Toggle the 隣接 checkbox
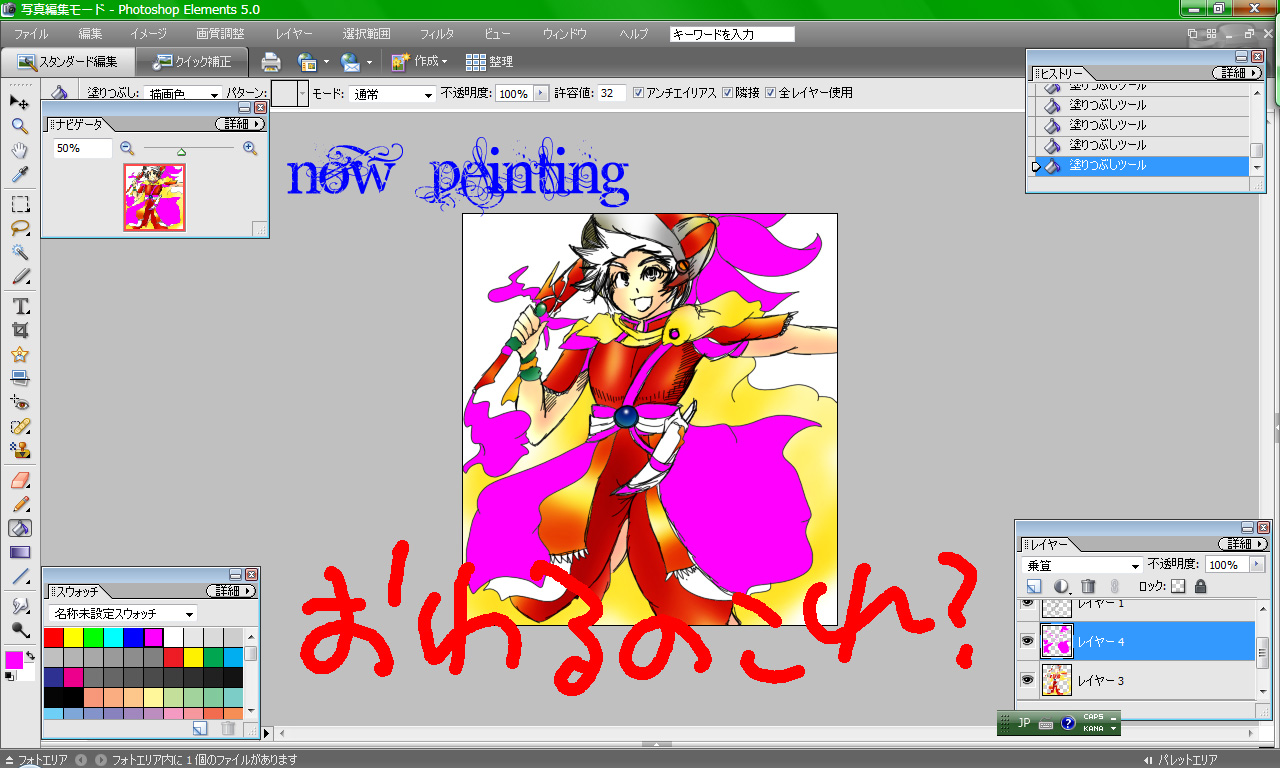Viewport: 1280px width, 768px height. (x=727, y=93)
